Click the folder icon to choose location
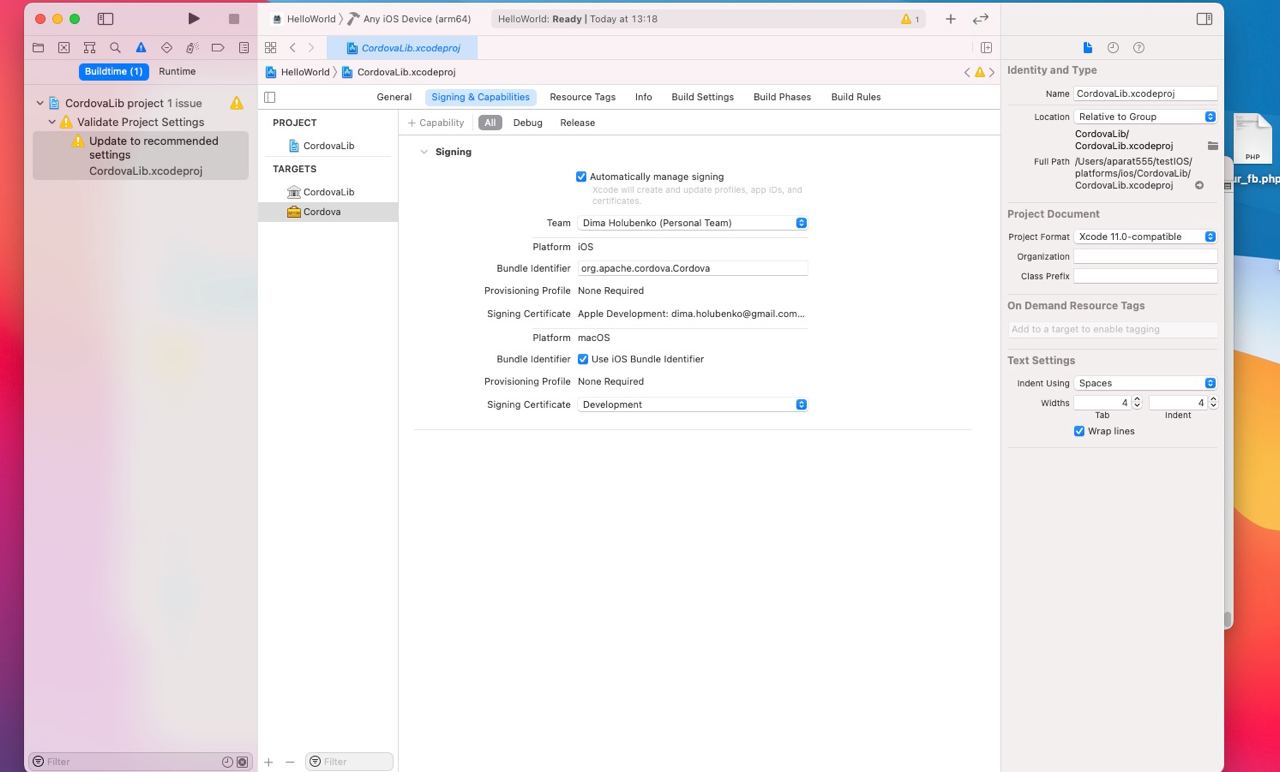The height and width of the screenshot is (772, 1280). tap(1212, 146)
